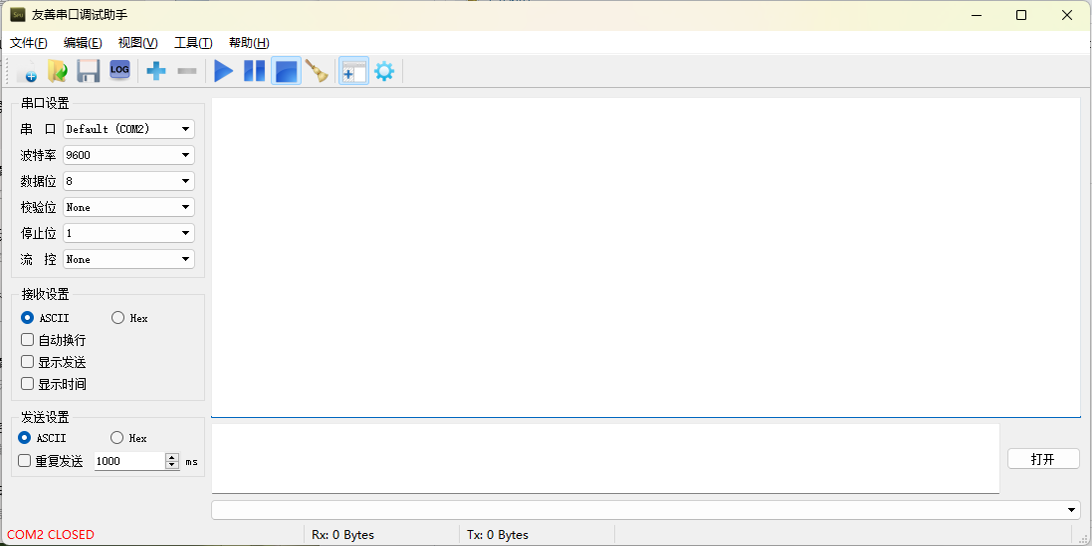Click the Tx: 0 Bytes status entry
Viewport: 1092px width, 546px height.
[497, 535]
